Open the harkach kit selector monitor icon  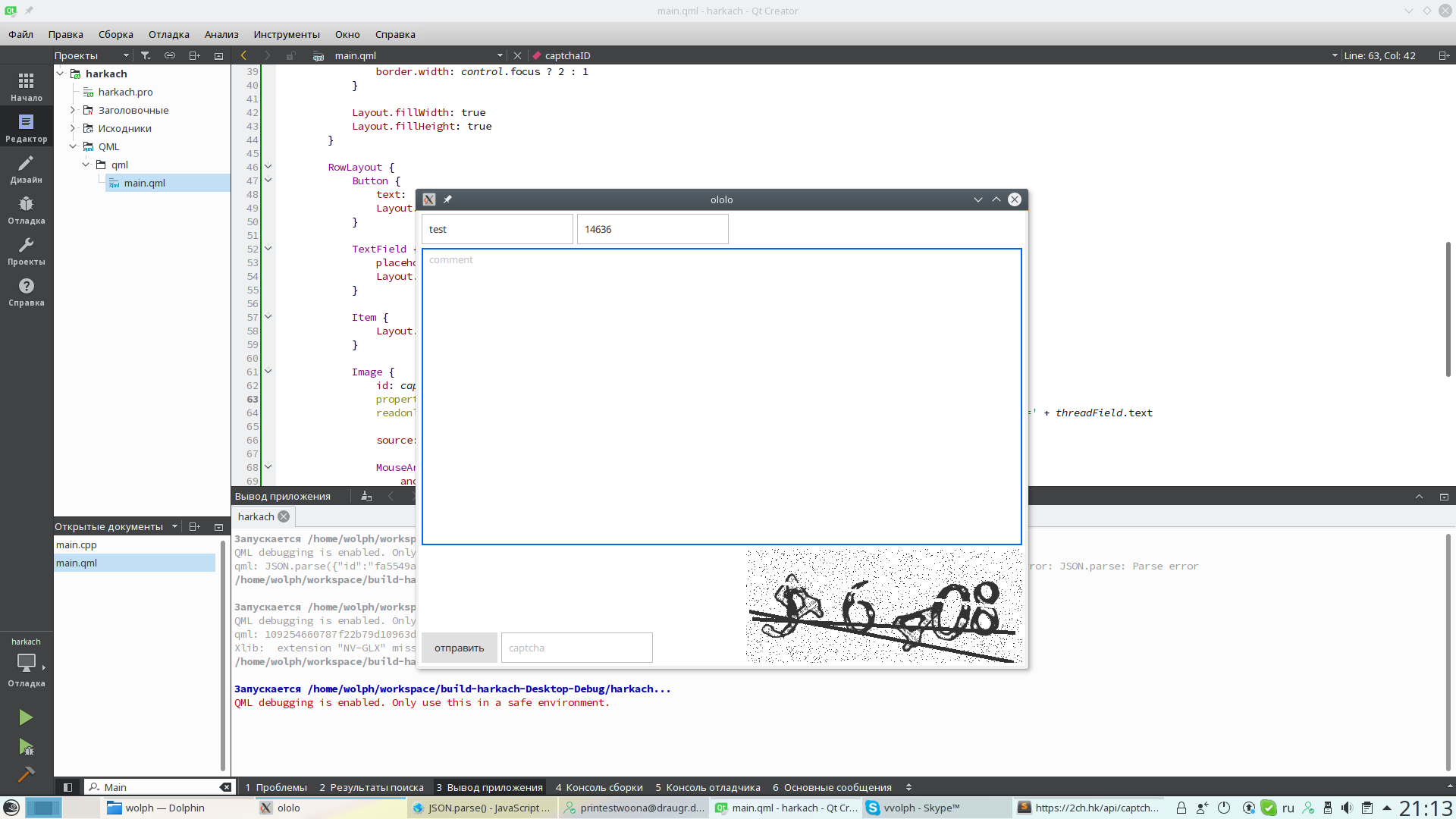click(x=27, y=663)
